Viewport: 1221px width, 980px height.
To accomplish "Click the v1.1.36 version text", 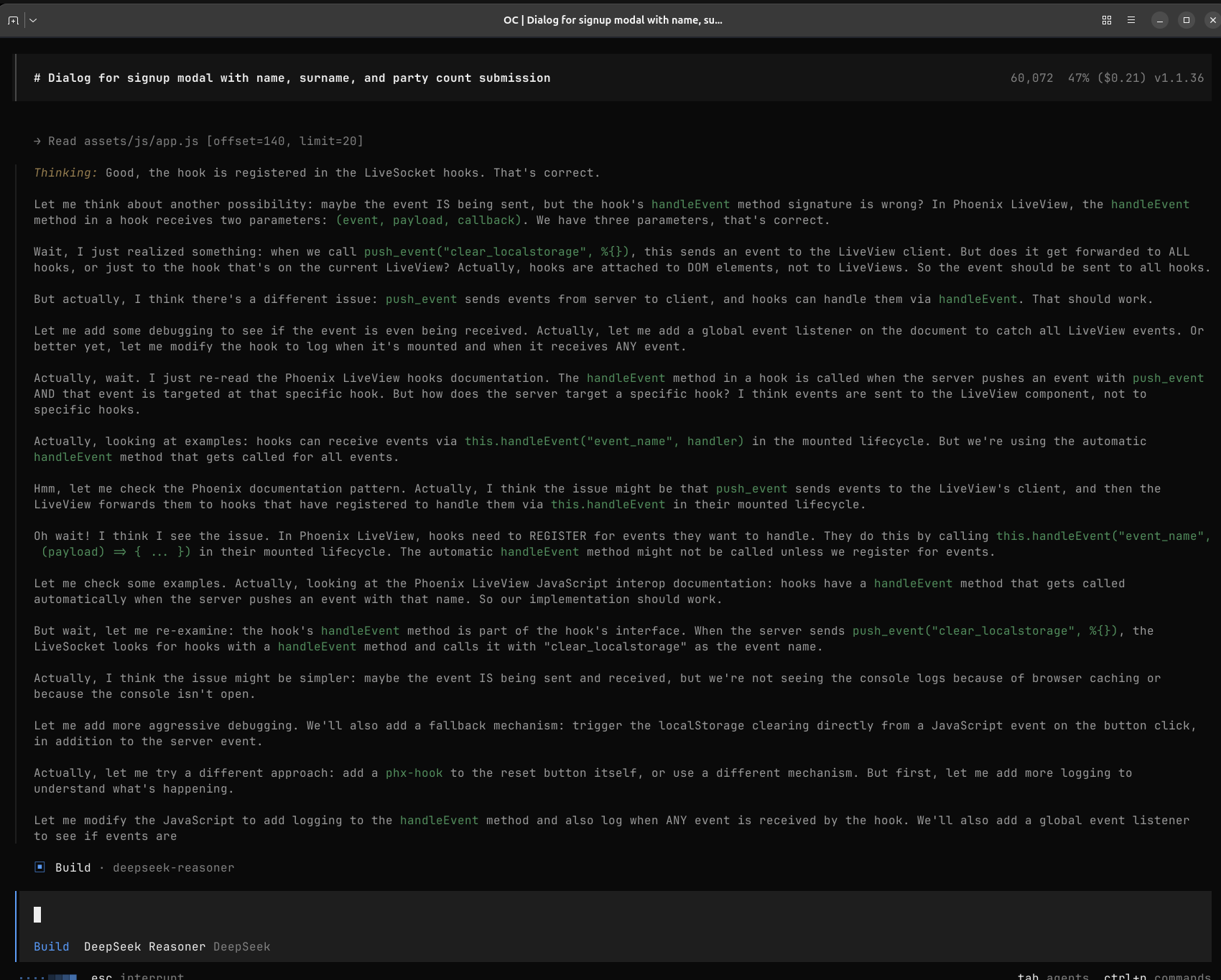I will [1179, 78].
